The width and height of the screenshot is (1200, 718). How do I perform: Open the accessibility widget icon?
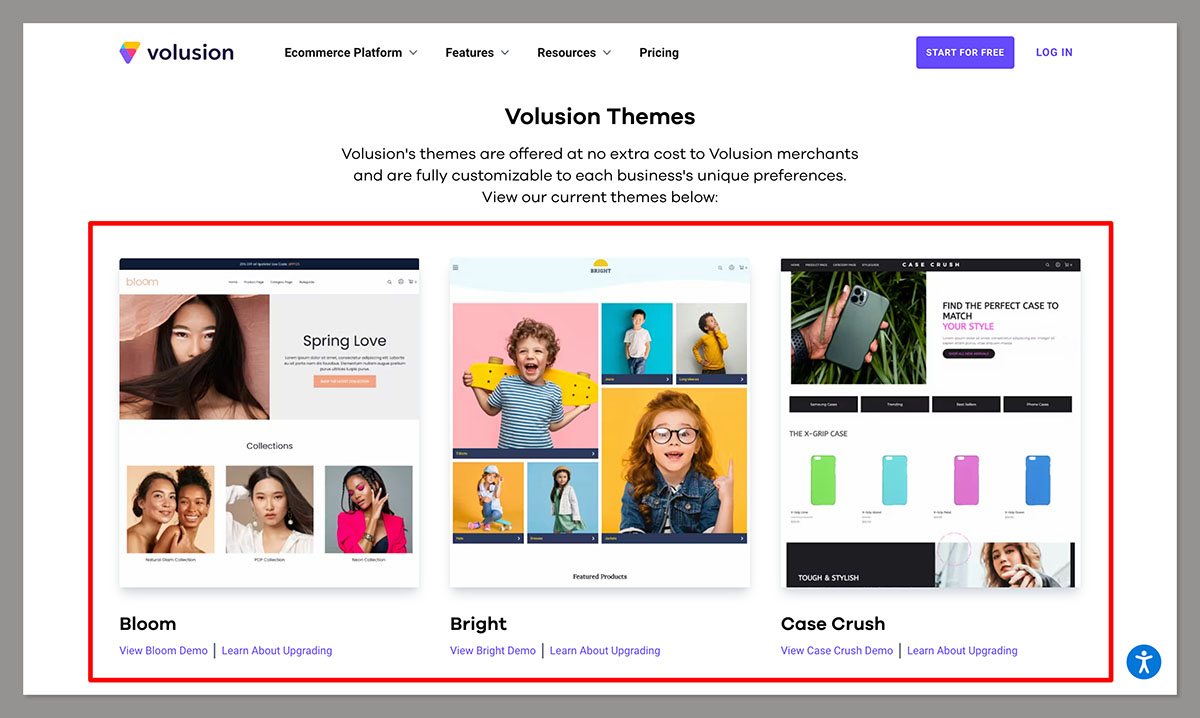pyautogui.click(x=1144, y=662)
